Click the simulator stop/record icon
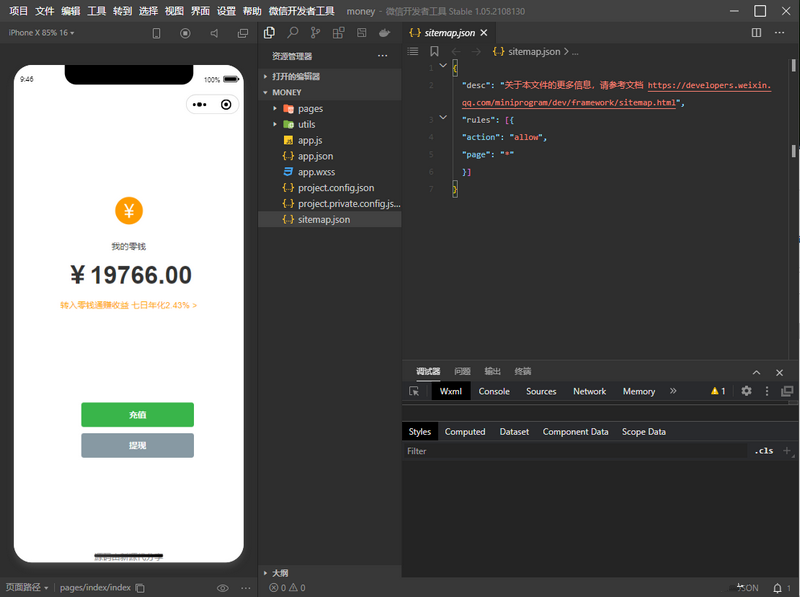800x597 pixels. pos(185,33)
